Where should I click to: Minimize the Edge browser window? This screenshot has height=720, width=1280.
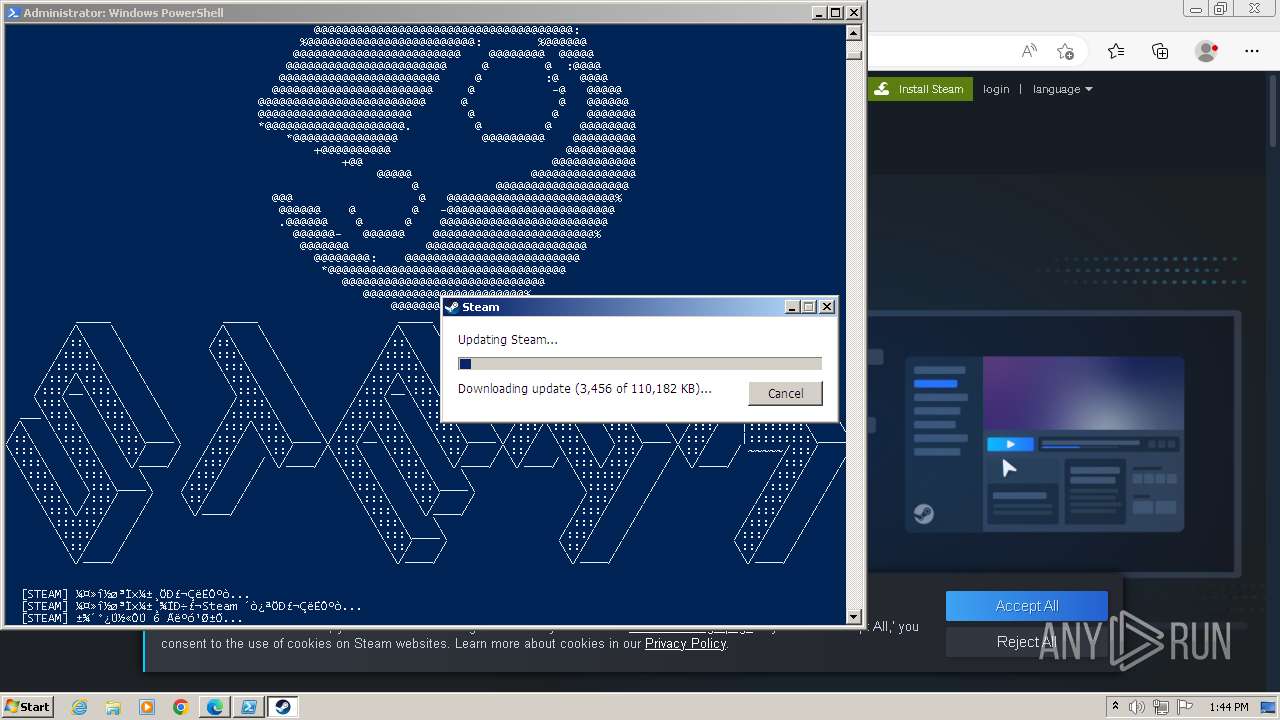pos(1195,9)
